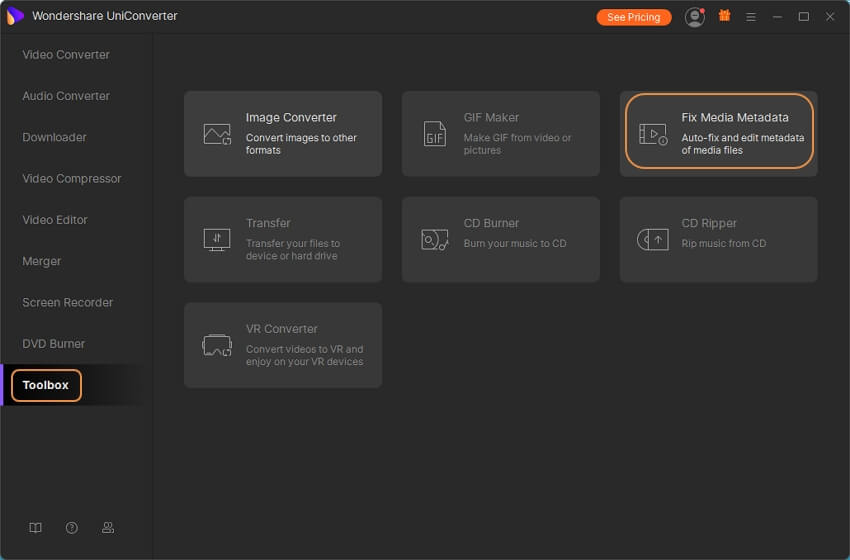Select the Fix Media Metadata icon

click(x=653, y=134)
